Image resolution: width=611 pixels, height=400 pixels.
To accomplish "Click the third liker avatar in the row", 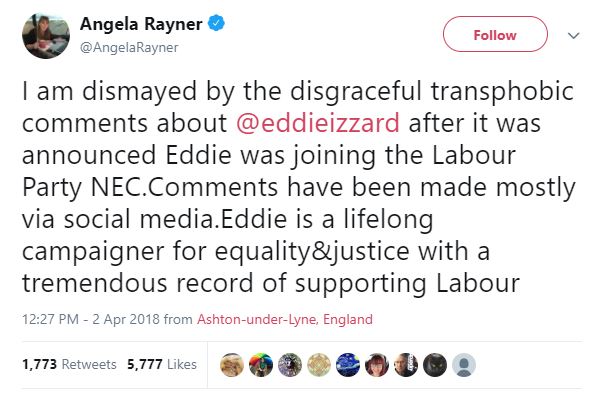I will tap(290, 365).
